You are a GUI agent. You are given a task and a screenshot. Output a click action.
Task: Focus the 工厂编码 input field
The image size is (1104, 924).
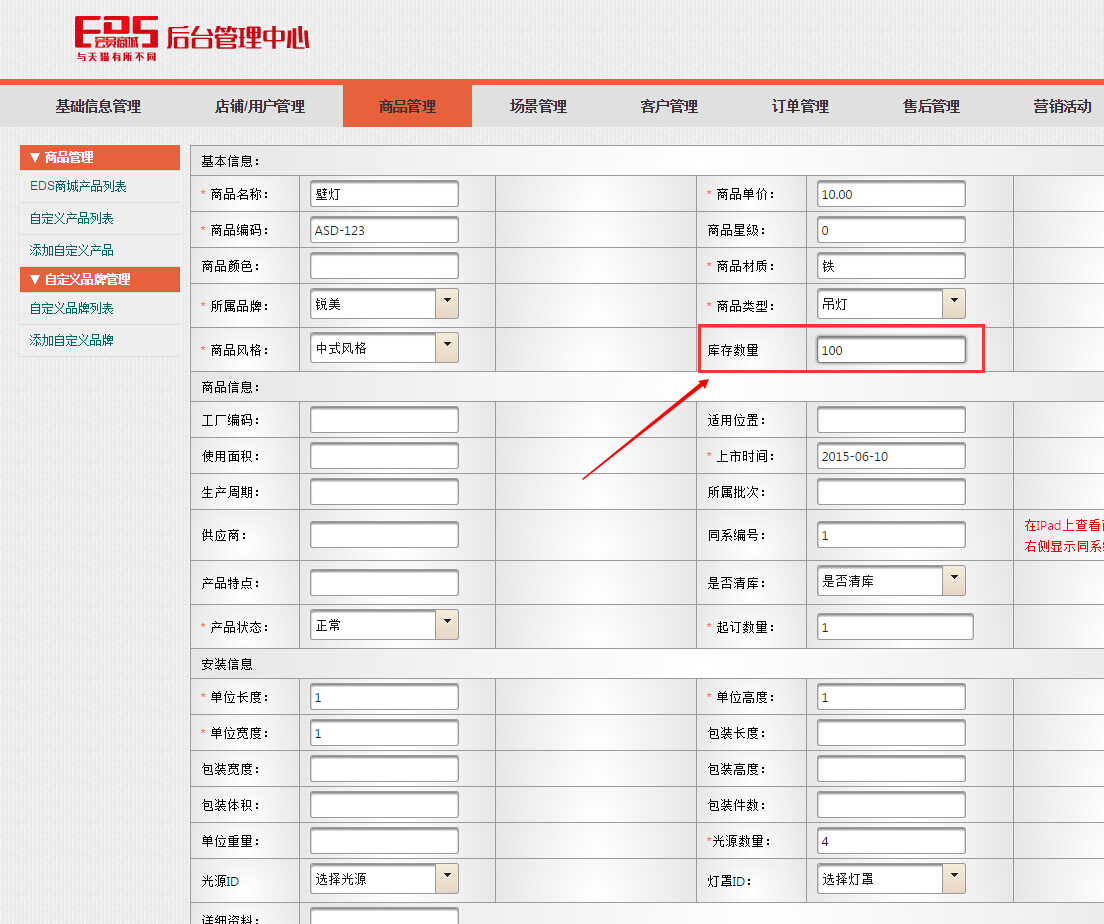click(384, 420)
